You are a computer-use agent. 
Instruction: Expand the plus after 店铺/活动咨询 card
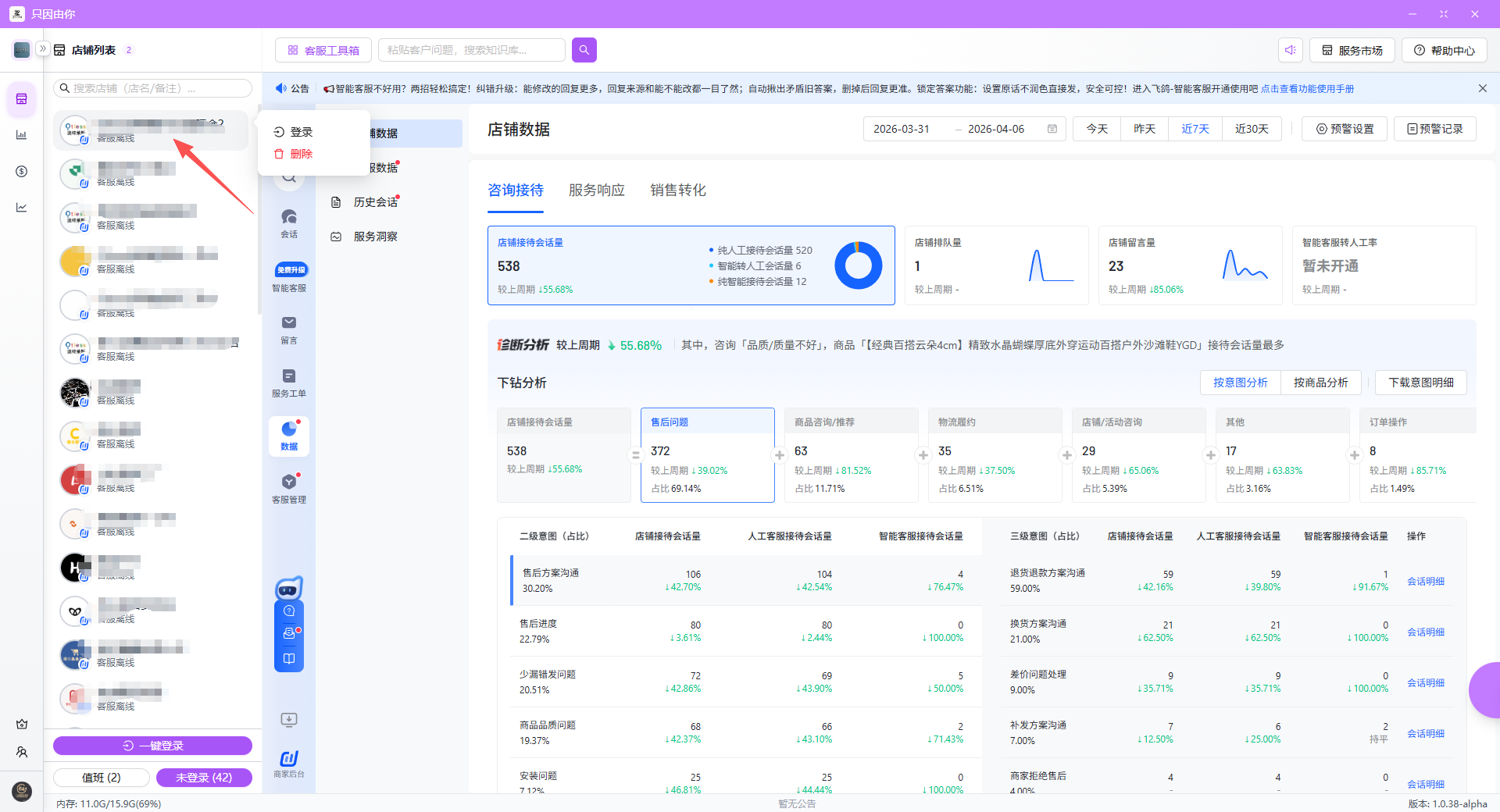1210,455
